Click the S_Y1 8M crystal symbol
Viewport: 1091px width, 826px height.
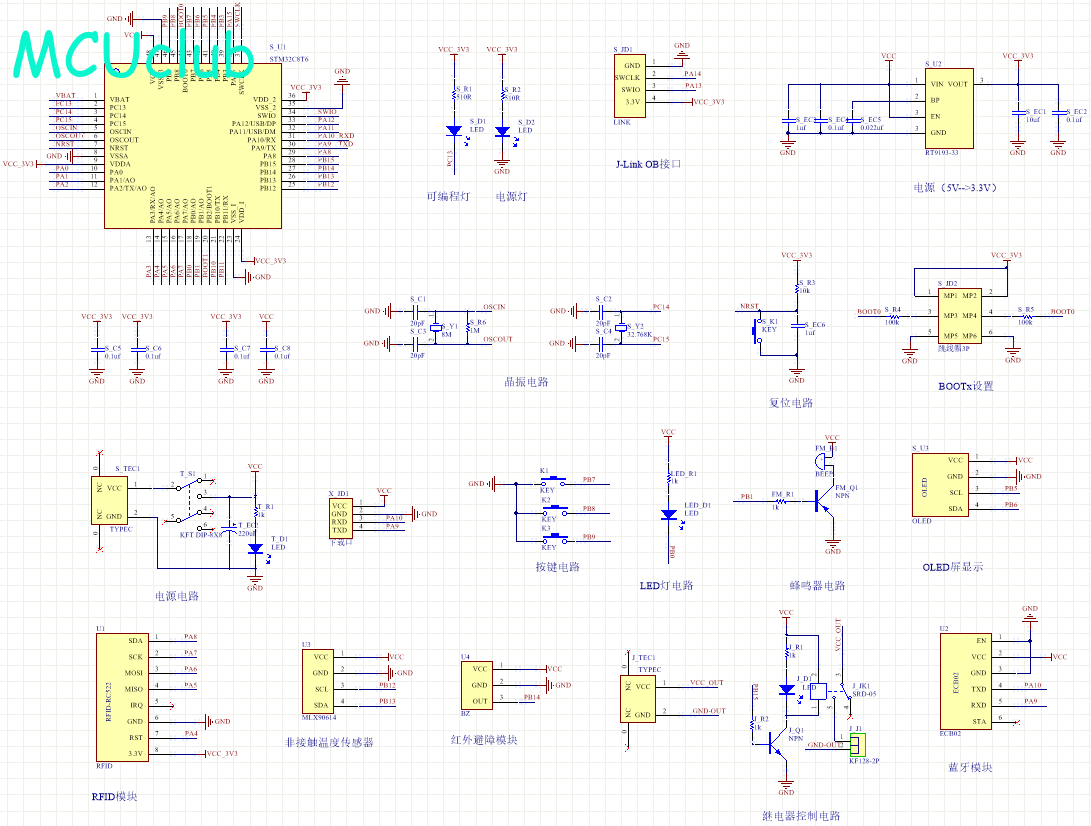436,327
